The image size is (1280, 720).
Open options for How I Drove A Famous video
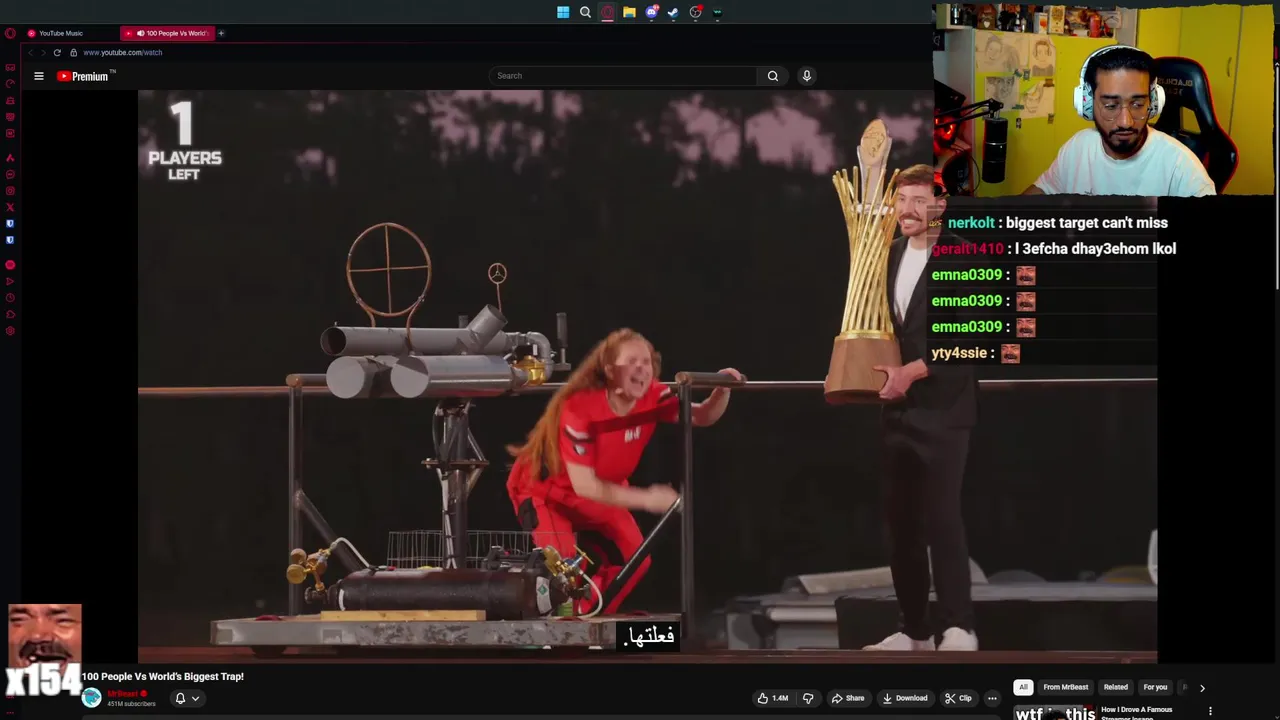point(1210,711)
